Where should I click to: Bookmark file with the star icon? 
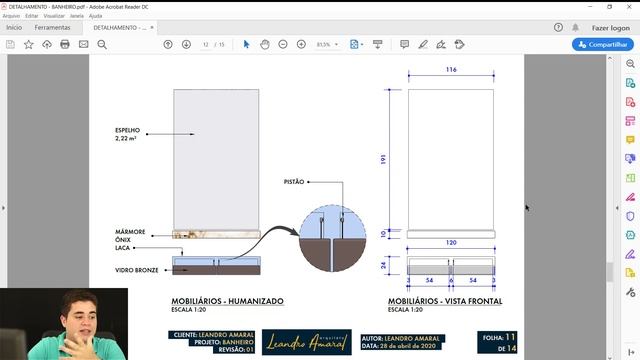click(x=29, y=44)
